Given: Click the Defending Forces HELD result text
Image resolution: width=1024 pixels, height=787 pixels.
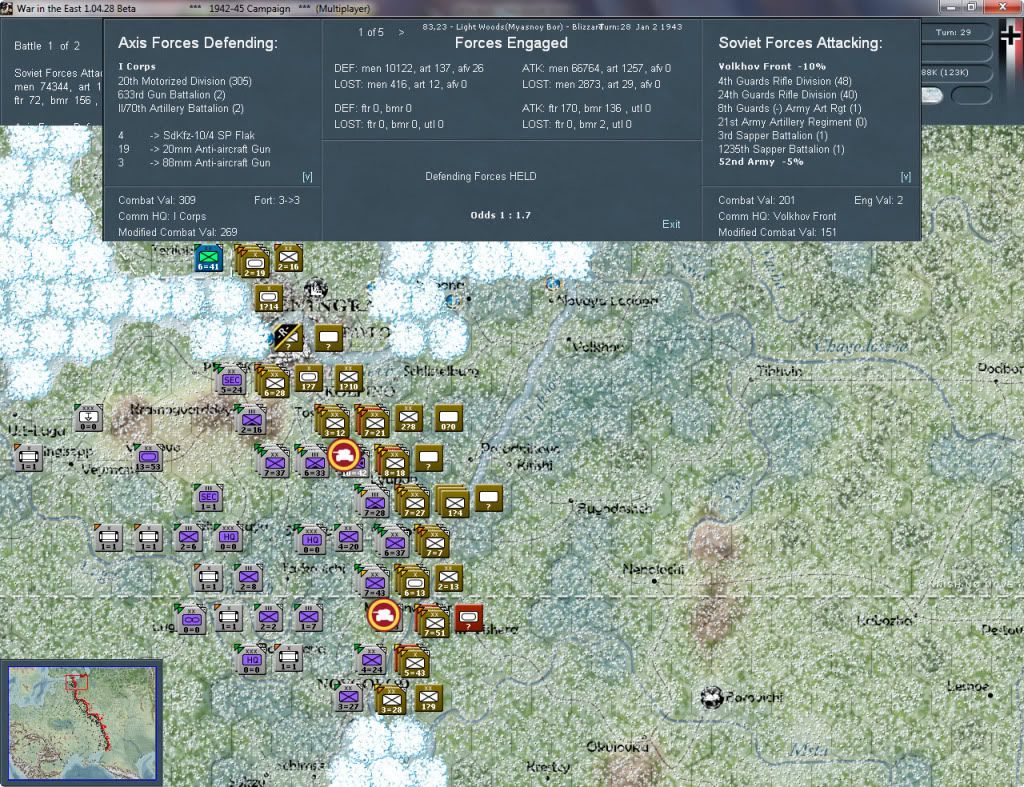Looking at the screenshot, I should 481,176.
